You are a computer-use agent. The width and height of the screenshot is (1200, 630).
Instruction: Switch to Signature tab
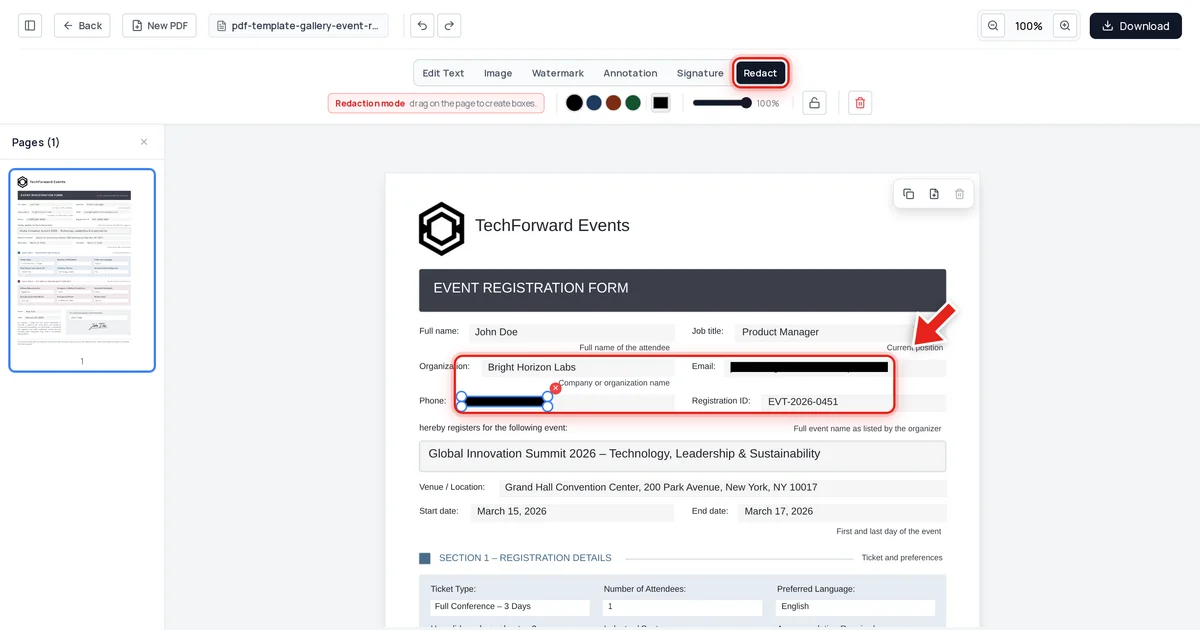coord(700,73)
